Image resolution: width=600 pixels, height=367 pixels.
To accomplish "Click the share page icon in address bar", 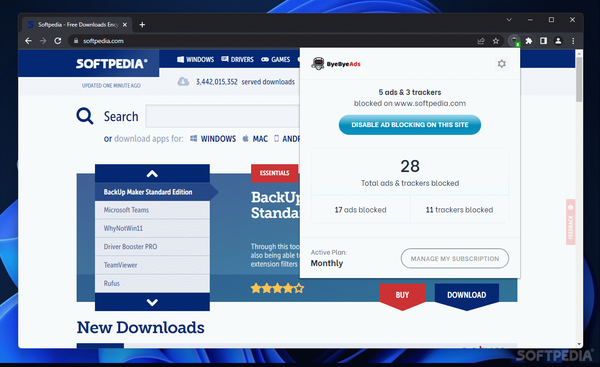I will coord(481,41).
